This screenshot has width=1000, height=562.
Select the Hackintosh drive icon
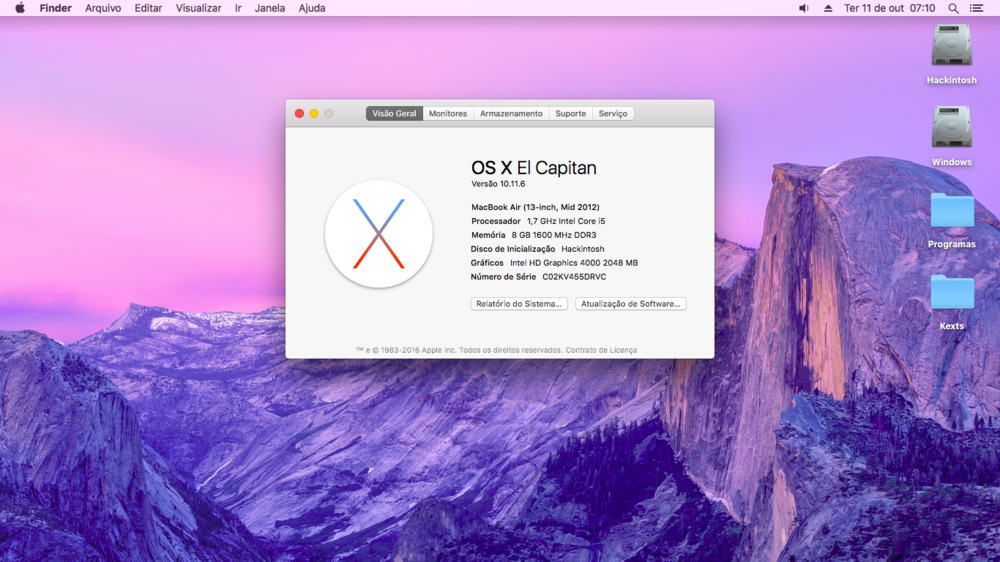(951, 46)
